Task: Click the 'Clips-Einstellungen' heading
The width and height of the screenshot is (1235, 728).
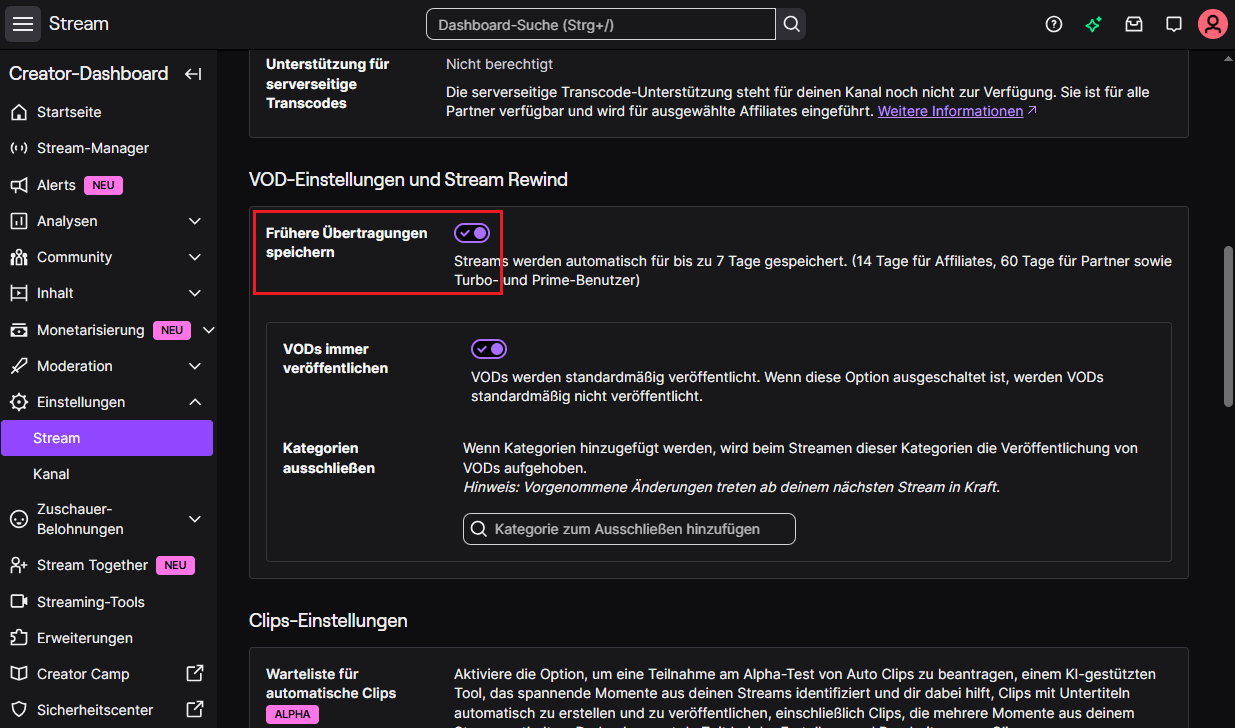Action: coord(328,620)
